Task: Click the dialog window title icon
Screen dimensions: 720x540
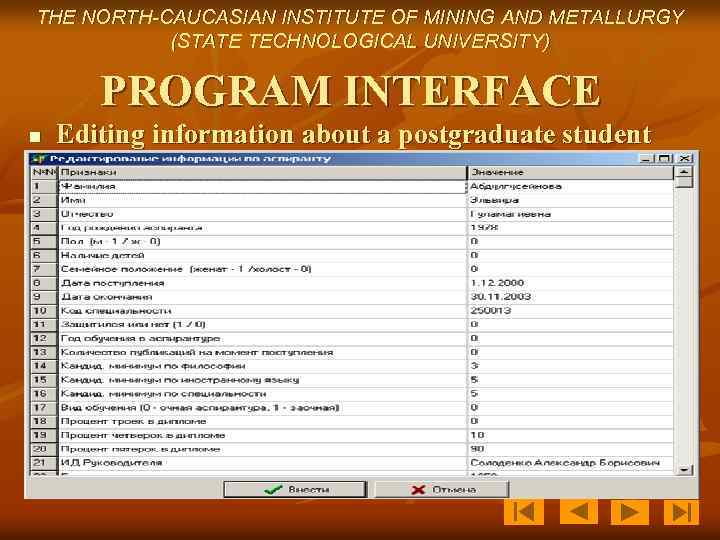Action: [39, 158]
